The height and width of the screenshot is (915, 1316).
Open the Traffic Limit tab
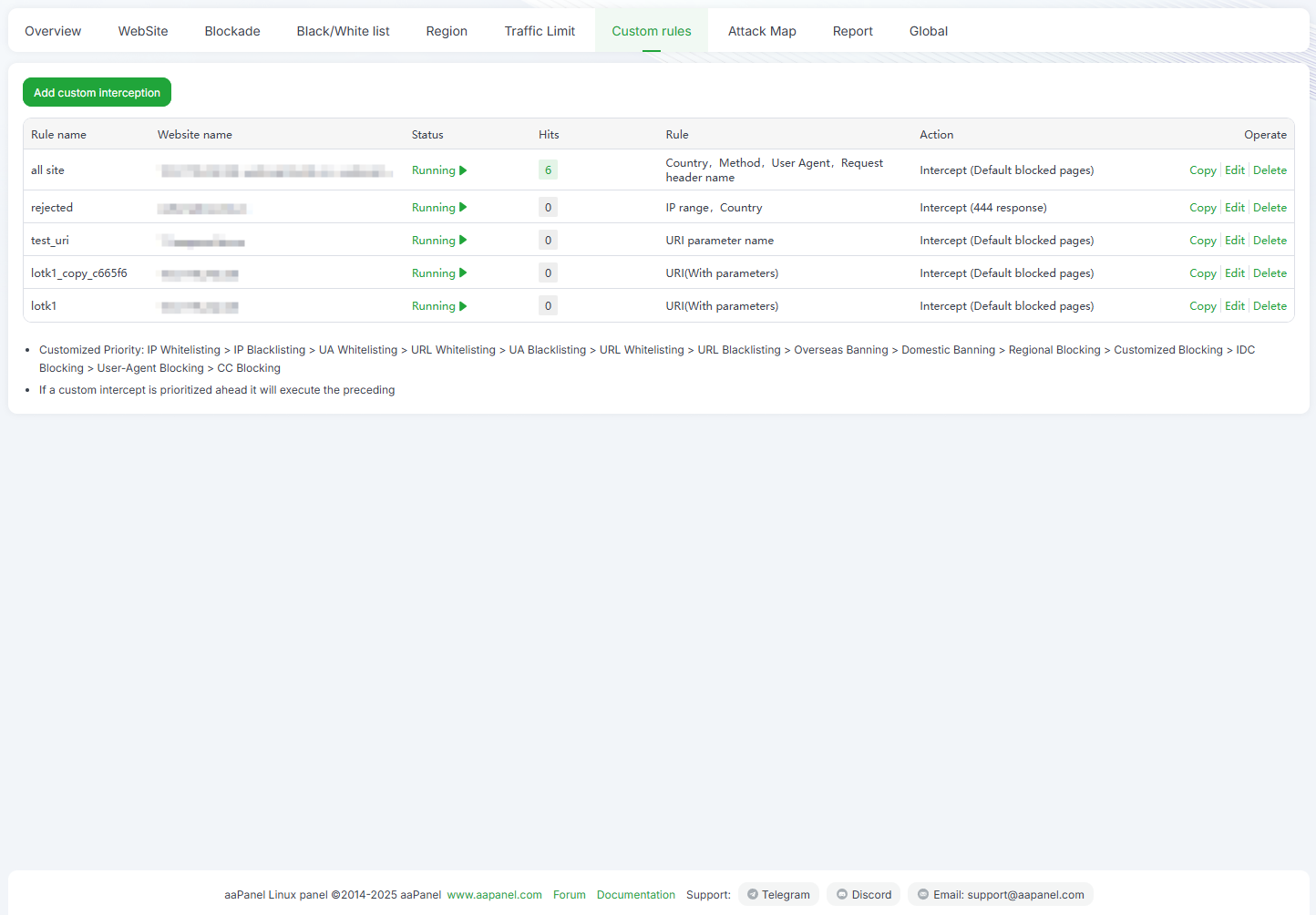tap(540, 31)
